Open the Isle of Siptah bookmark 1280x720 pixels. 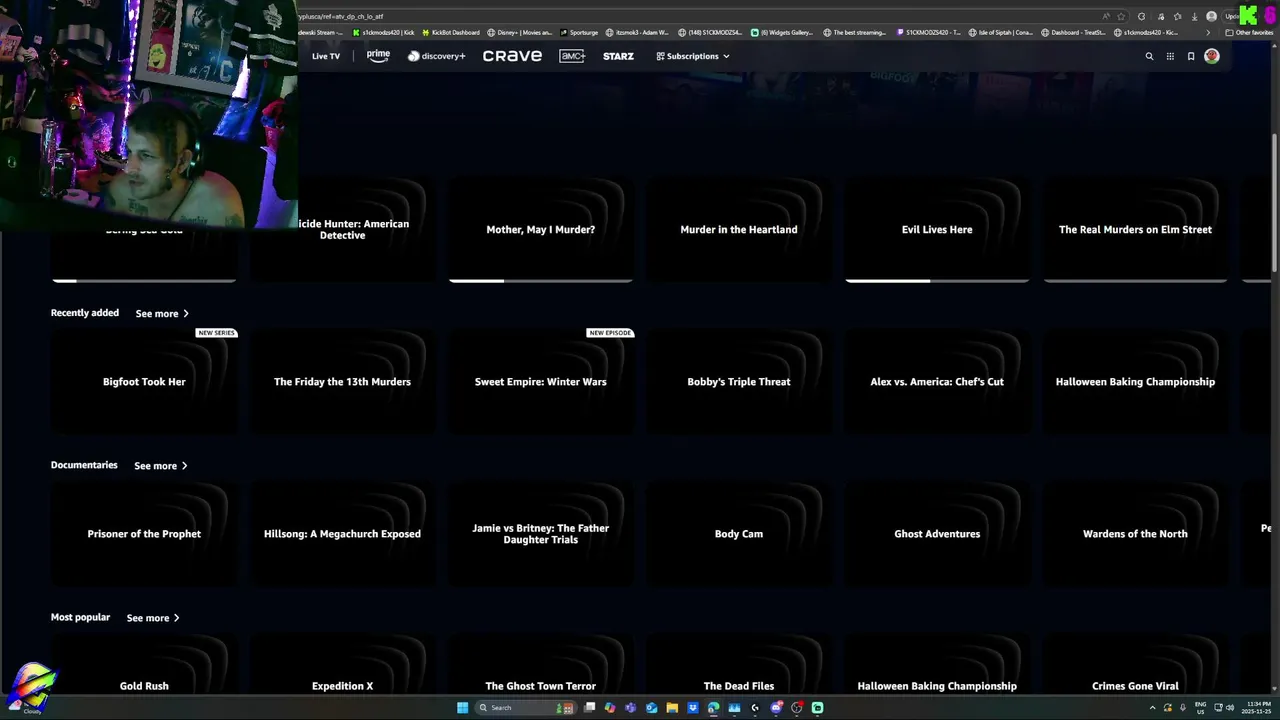(x=1000, y=32)
